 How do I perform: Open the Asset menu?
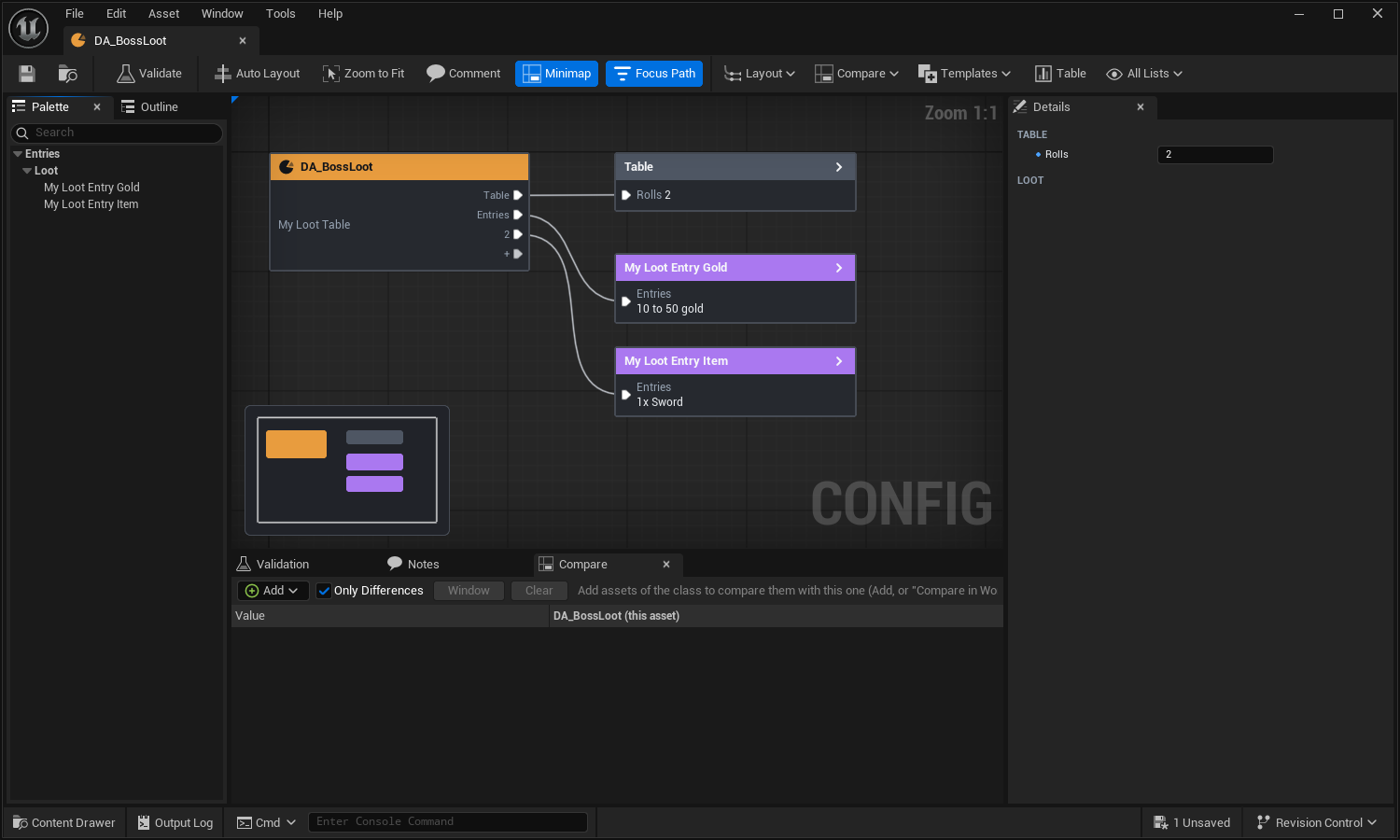tap(163, 14)
